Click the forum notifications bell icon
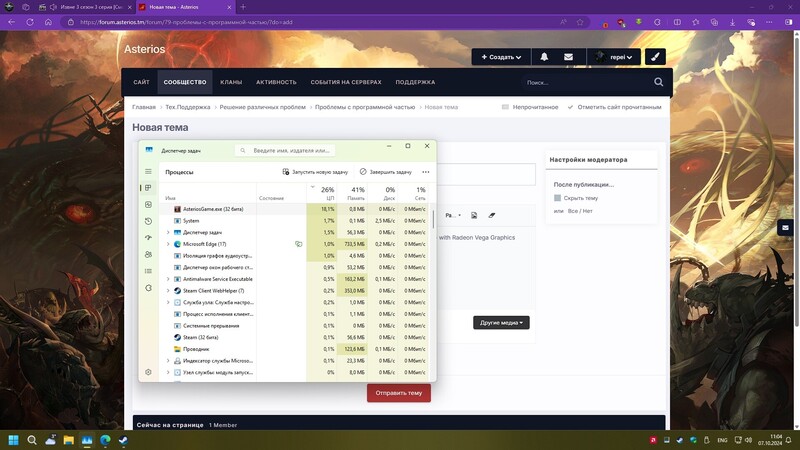 pyautogui.click(x=544, y=57)
